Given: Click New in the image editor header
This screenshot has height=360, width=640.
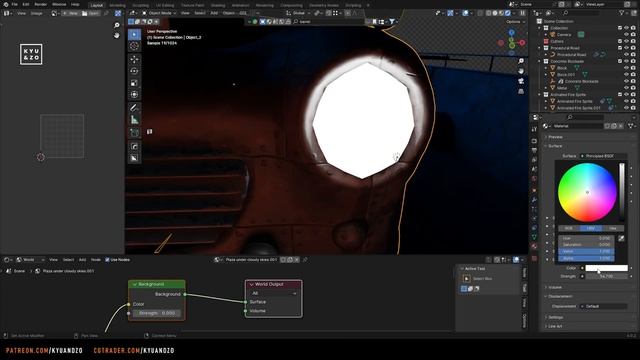Looking at the screenshot, I should tap(70, 13).
